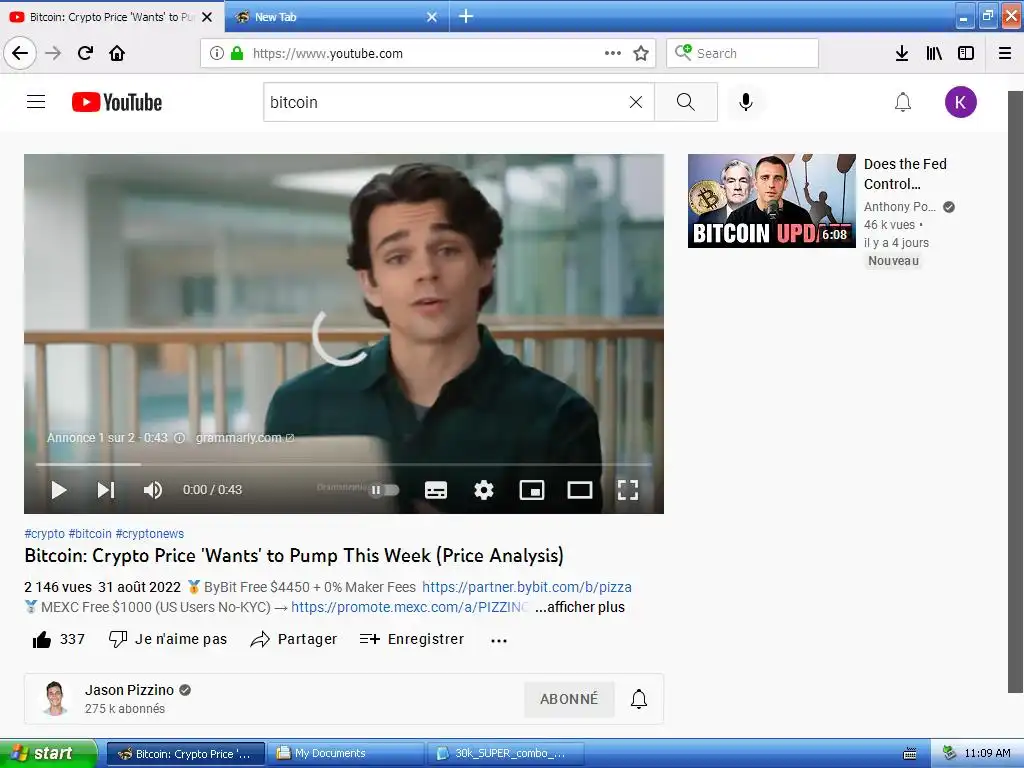Click the Jason Pizzino channel name

pos(129,690)
